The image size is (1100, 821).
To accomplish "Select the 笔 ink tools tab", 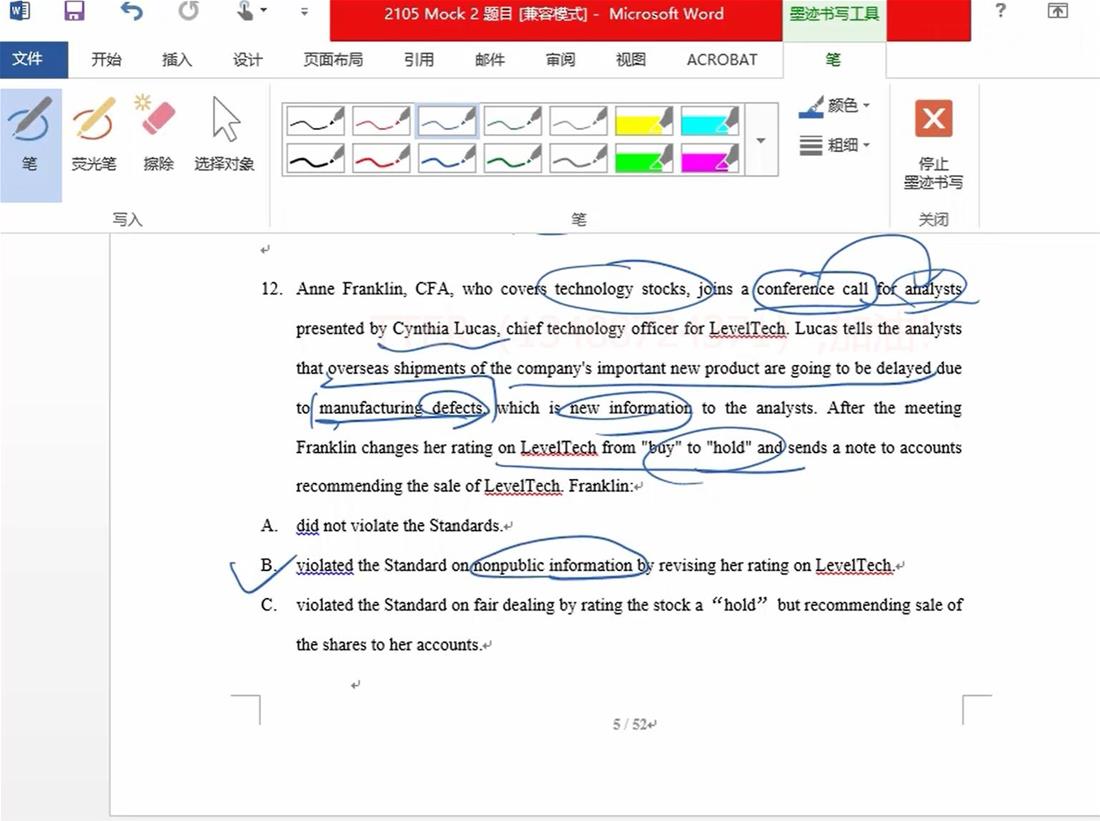I will 833,60.
